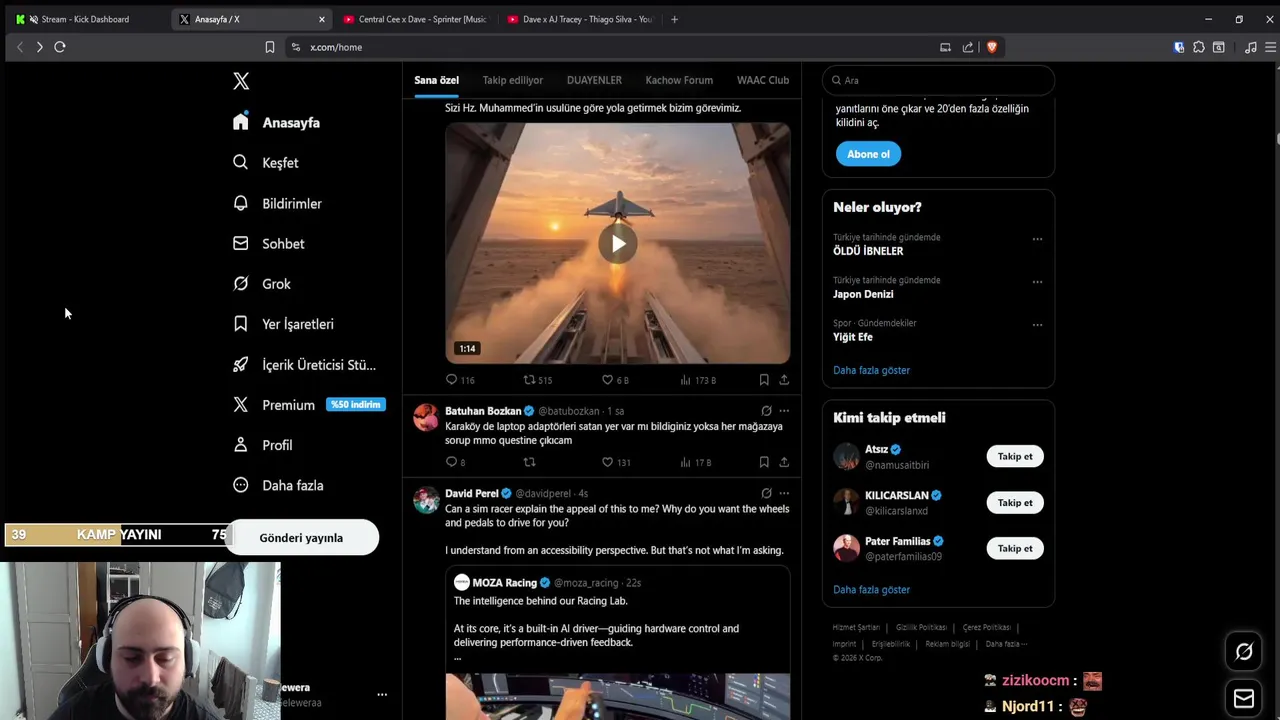Open Yer İşaretleri bookmarks
1280x720 pixels.
(x=283, y=324)
